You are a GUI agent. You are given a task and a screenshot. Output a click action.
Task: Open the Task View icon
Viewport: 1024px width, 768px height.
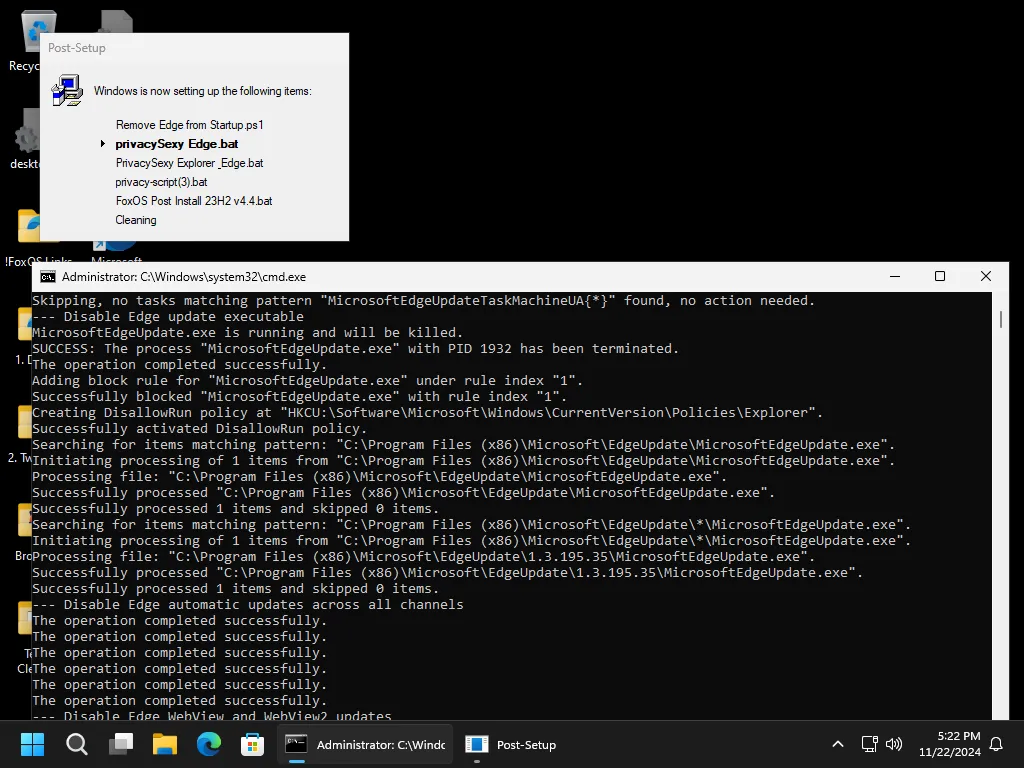[121, 744]
